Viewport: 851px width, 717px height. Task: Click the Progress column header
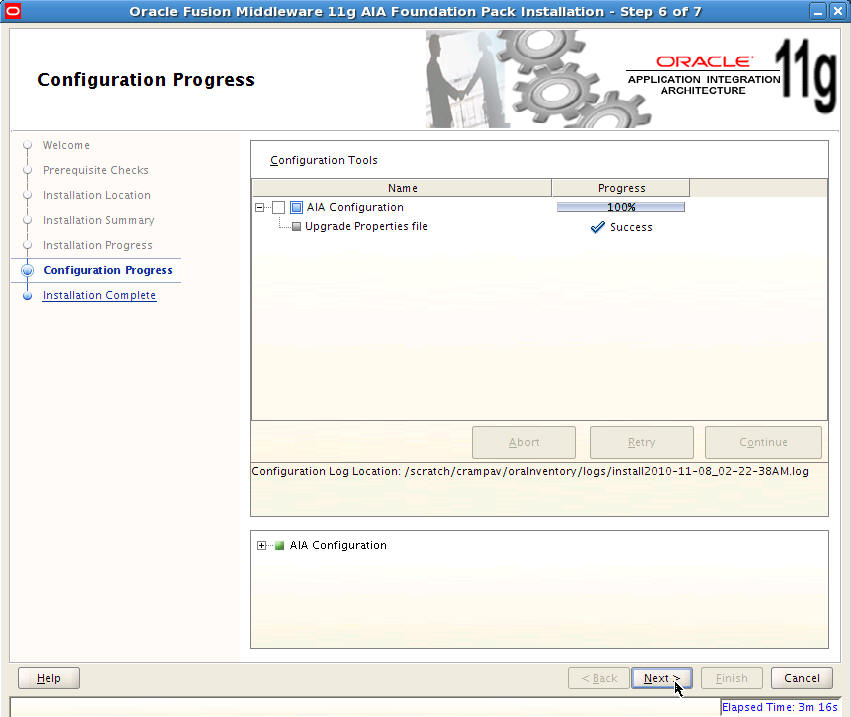point(621,188)
